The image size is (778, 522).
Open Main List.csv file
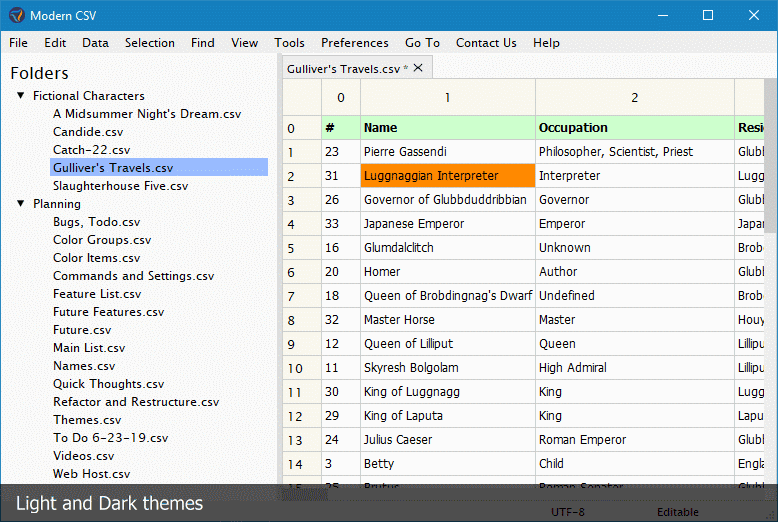pos(89,348)
